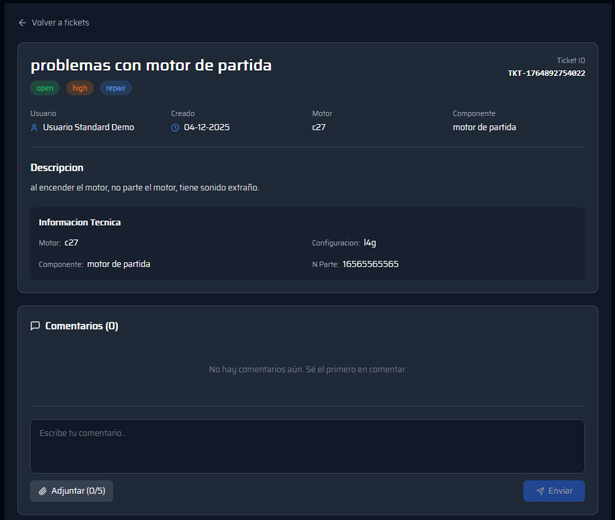
Task: Click the Usuario Standard Demo name
Action: coord(88,128)
